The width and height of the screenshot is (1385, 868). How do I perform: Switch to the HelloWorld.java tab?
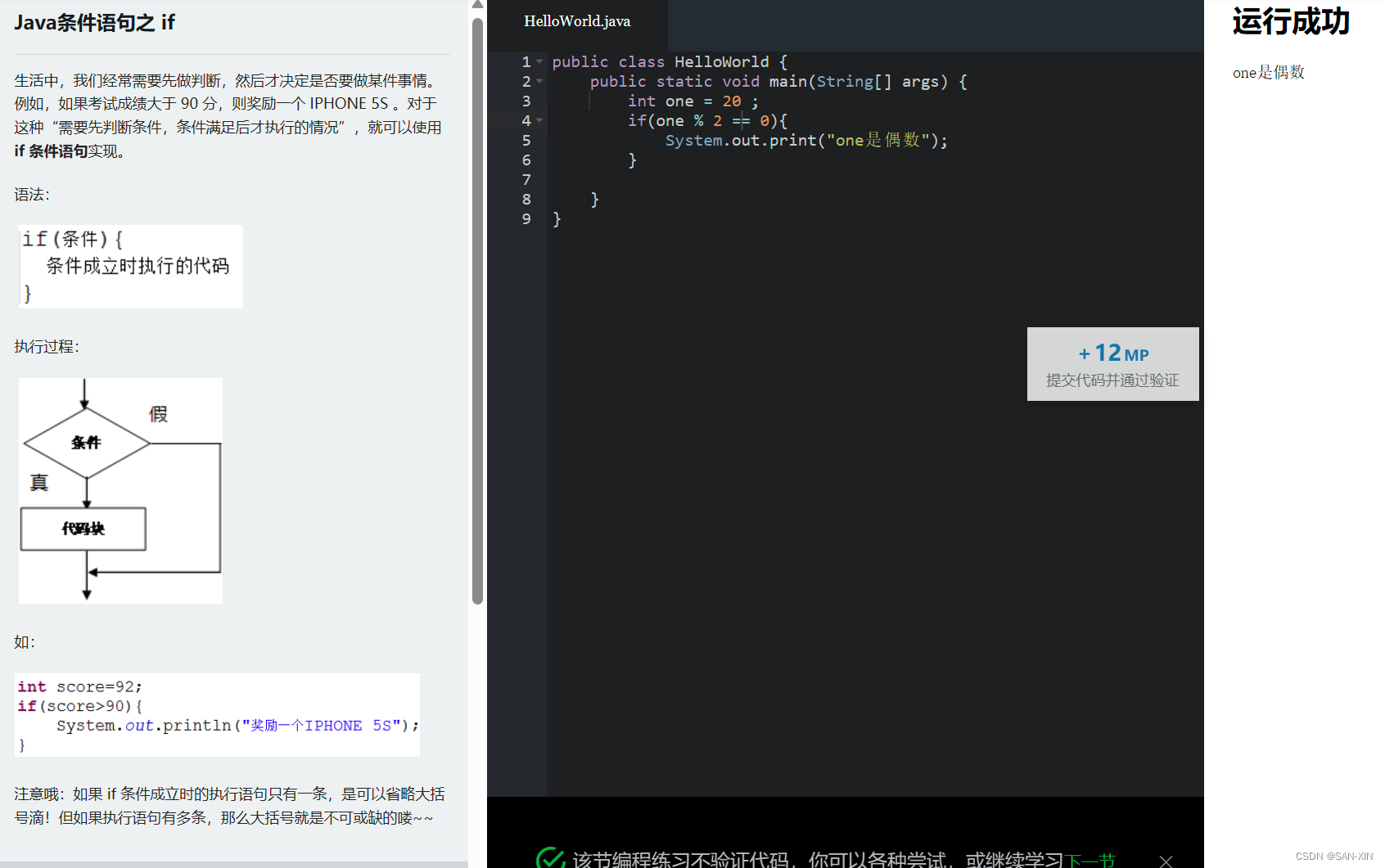click(577, 22)
